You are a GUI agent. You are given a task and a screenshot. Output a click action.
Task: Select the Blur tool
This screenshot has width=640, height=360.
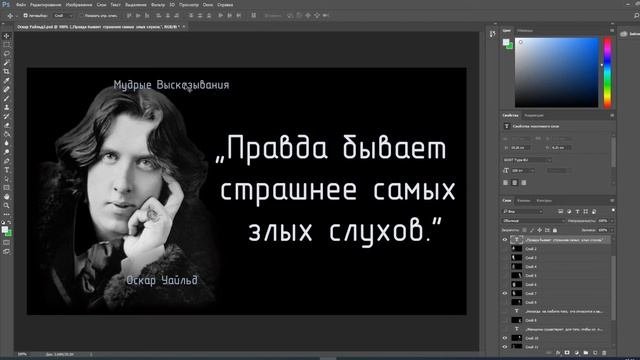(7, 143)
